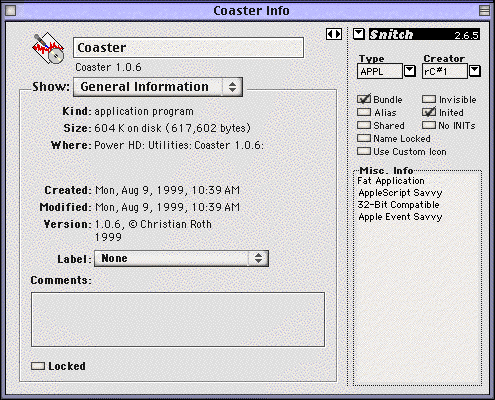Click the Where path text

point(179,145)
